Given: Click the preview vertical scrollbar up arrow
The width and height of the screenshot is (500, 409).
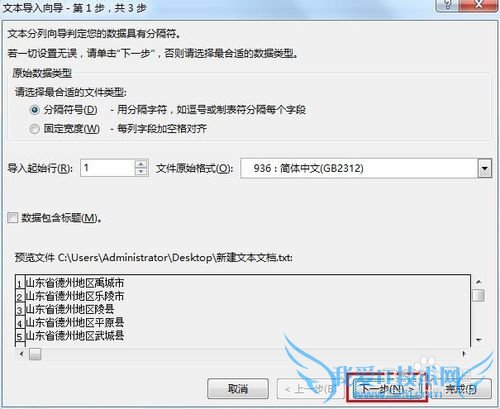Looking at the screenshot, I should click(479, 282).
